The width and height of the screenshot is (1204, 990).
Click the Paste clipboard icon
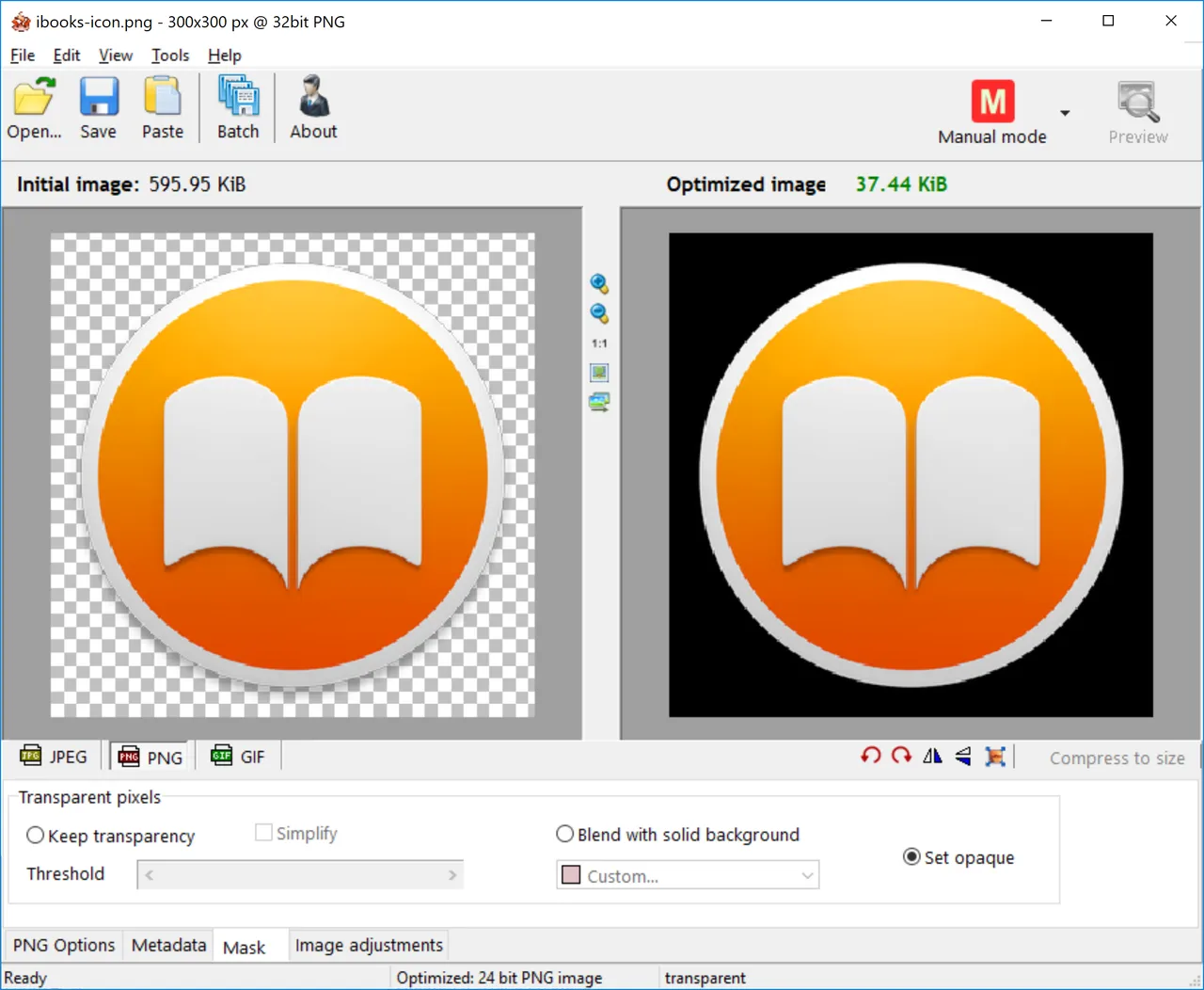163,97
